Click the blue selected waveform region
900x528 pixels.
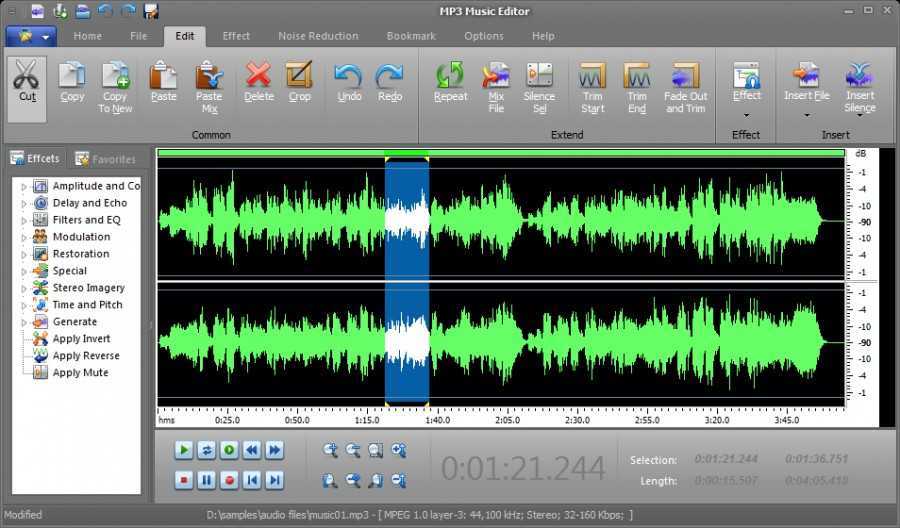pyautogui.click(x=407, y=281)
